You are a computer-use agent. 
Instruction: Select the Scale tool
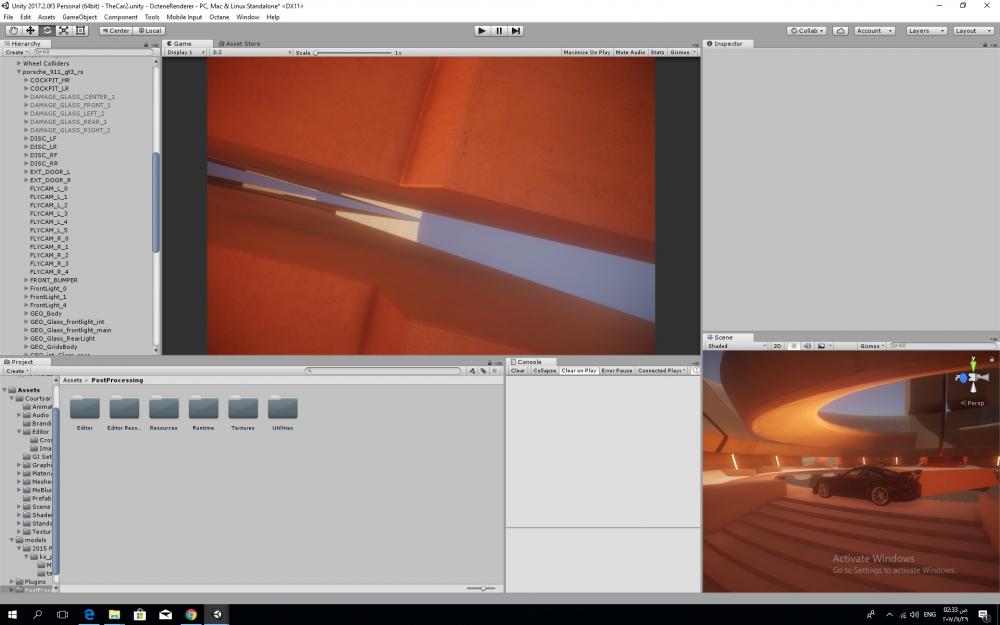[64, 31]
